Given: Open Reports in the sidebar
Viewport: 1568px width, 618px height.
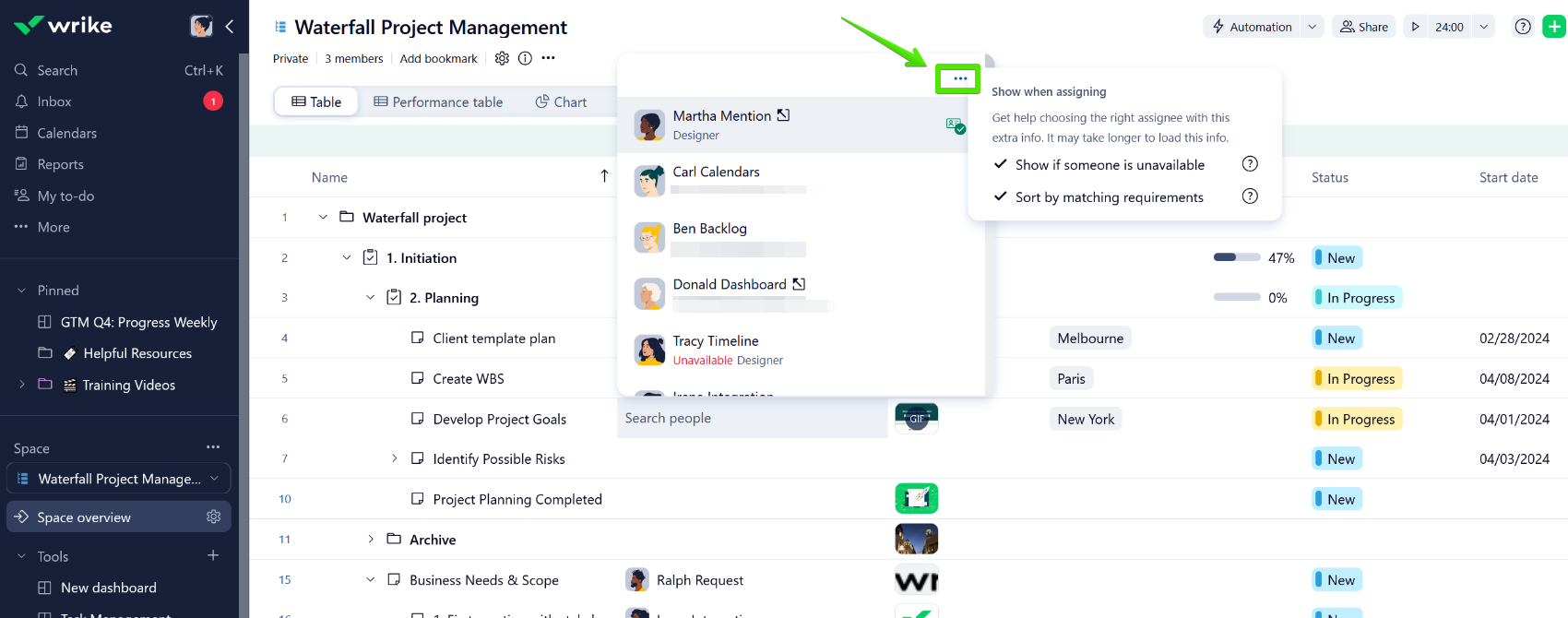Looking at the screenshot, I should (60, 164).
